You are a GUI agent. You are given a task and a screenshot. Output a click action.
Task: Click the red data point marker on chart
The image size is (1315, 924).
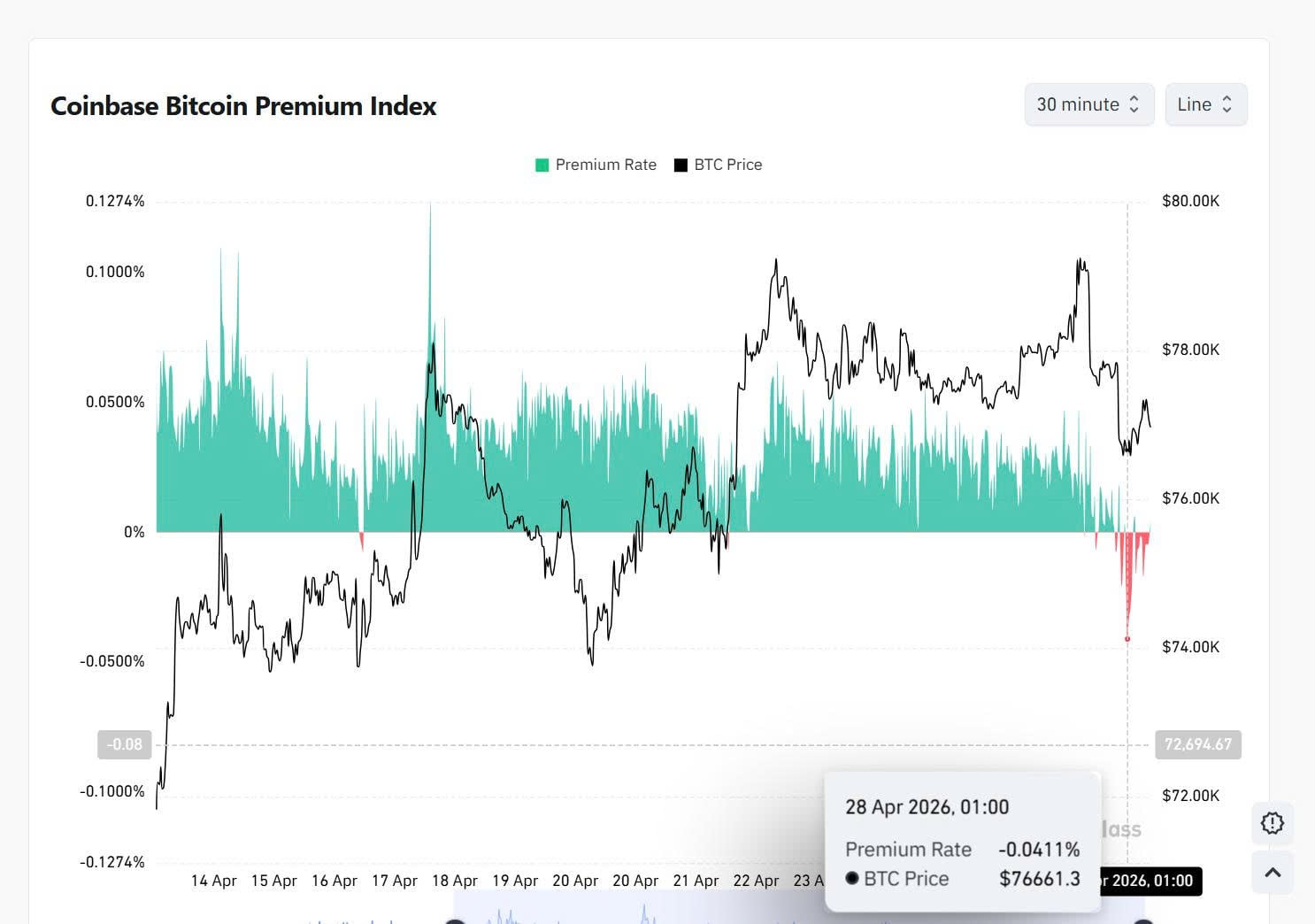click(x=1127, y=639)
